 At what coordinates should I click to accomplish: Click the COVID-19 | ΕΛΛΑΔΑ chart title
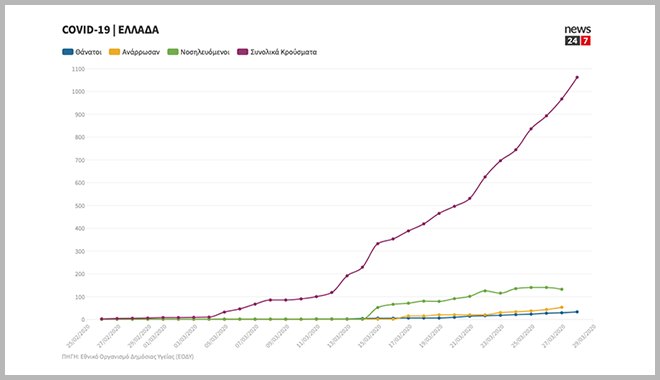click(x=110, y=30)
